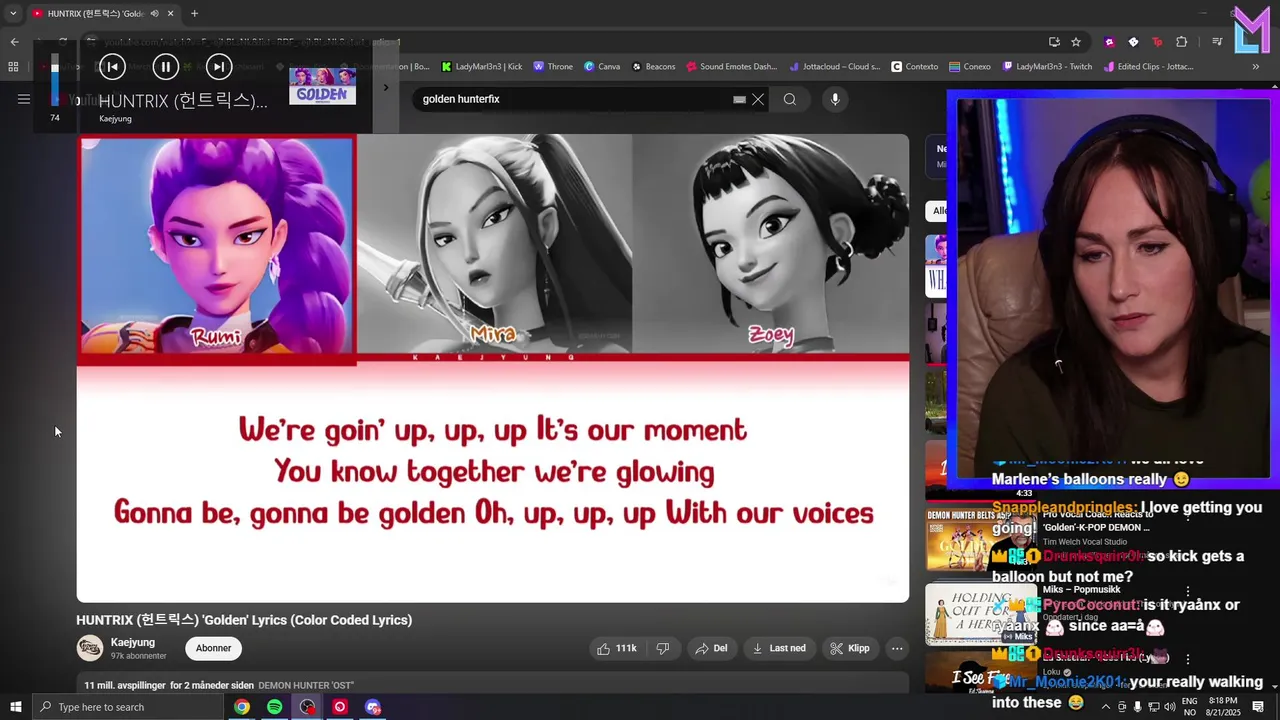This screenshot has width=1280, height=720.
Task: Open the Chrome apps grid shortcut
Action: point(13,67)
